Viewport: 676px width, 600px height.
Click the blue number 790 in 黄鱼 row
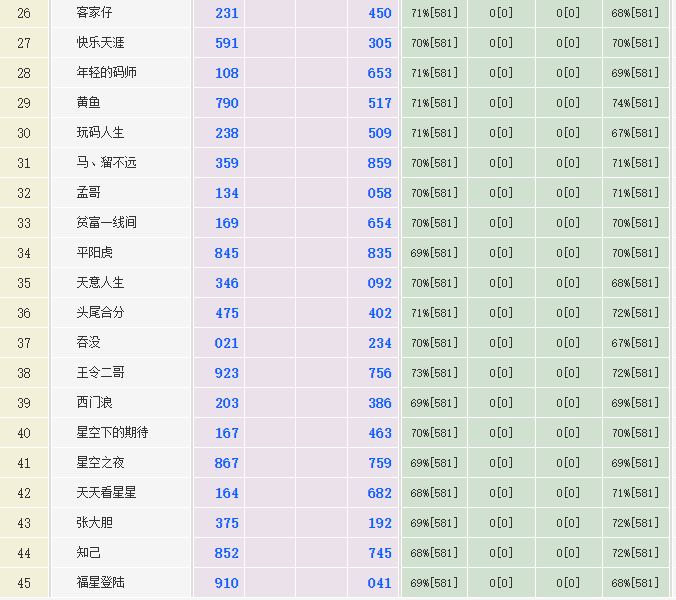coord(227,103)
